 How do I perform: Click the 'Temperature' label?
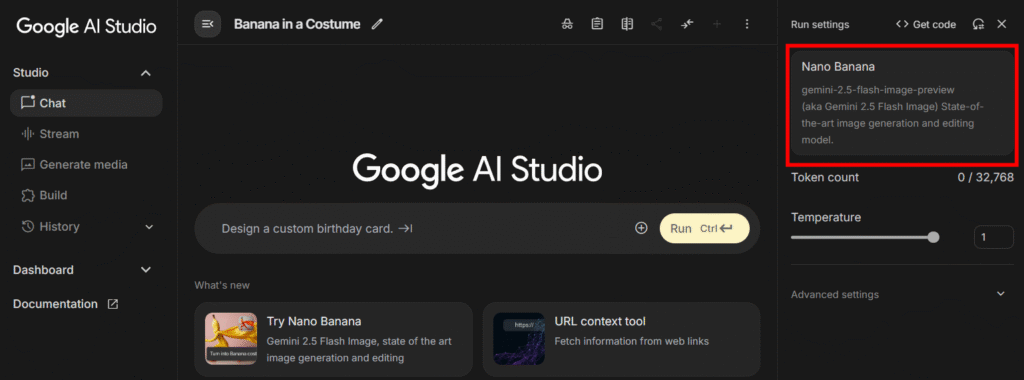click(826, 217)
